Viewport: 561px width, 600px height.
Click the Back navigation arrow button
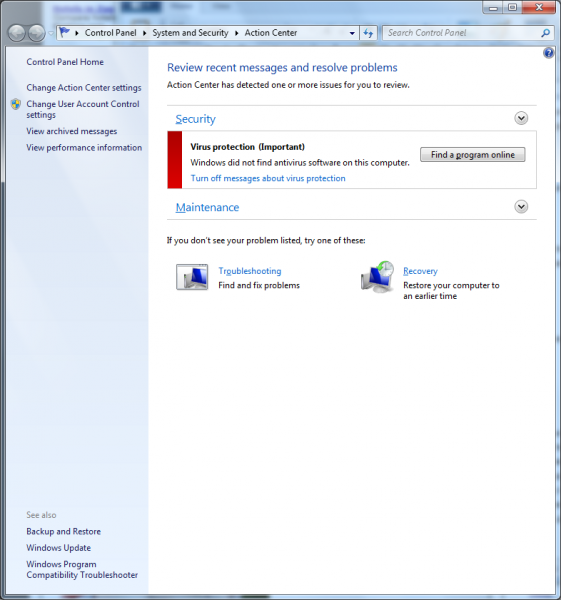coord(17,33)
